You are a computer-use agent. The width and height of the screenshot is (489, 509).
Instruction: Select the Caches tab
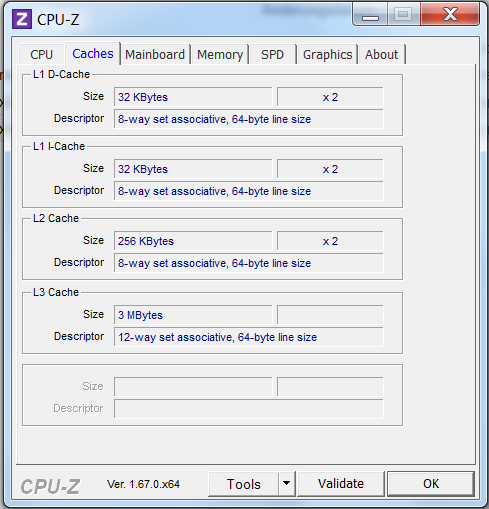[x=93, y=53]
